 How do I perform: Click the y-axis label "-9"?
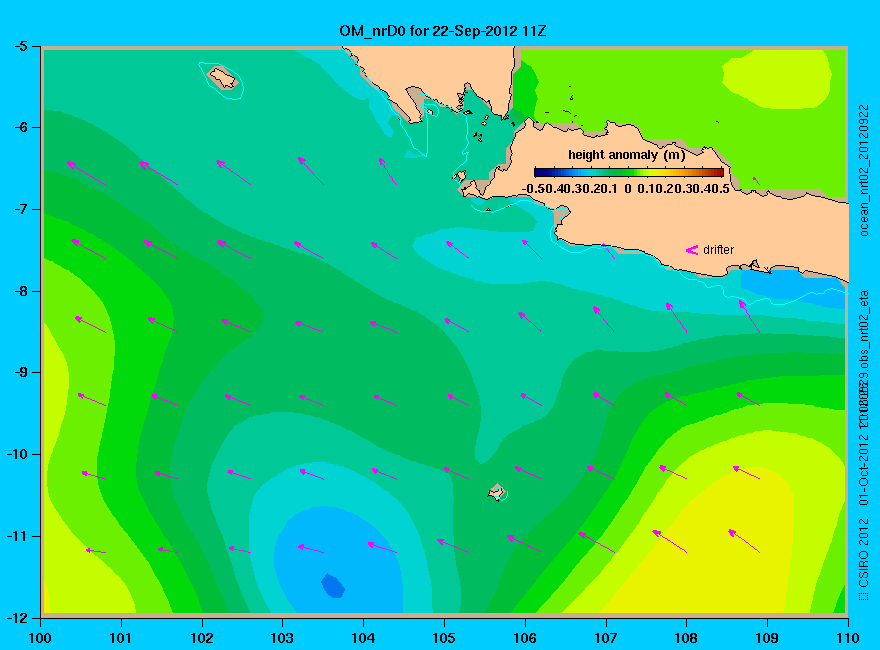tap(20, 373)
